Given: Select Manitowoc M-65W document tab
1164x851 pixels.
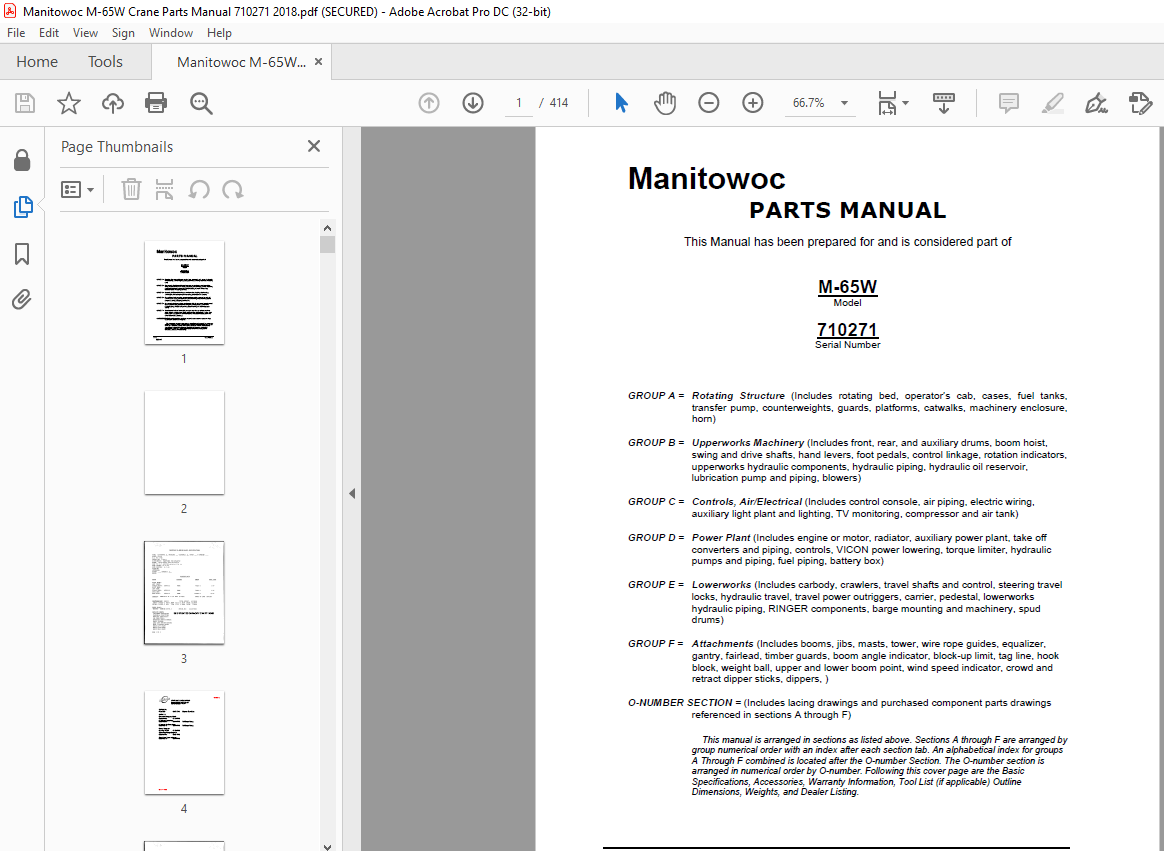Looking at the screenshot, I should click(x=241, y=62).
